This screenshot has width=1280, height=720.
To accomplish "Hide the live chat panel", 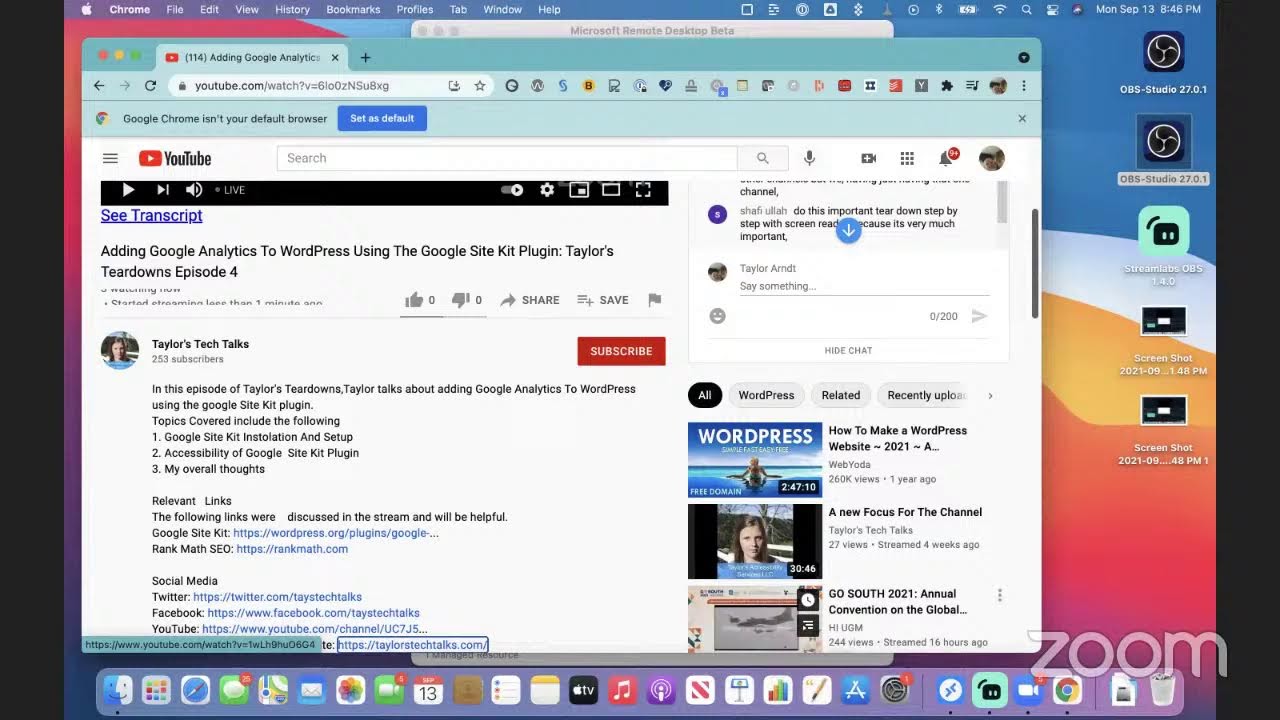I will coord(848,350).
